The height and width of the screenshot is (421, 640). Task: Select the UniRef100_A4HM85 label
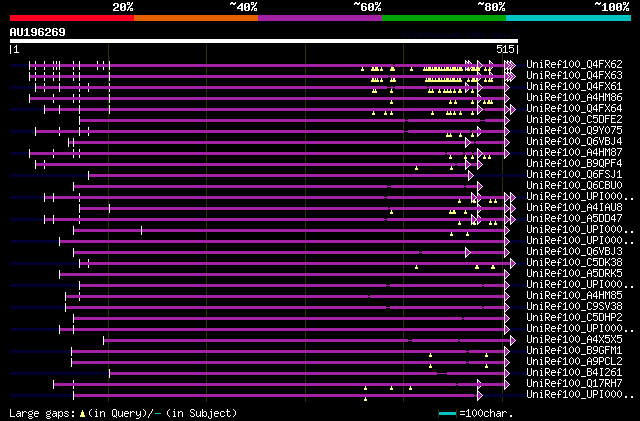574,296
